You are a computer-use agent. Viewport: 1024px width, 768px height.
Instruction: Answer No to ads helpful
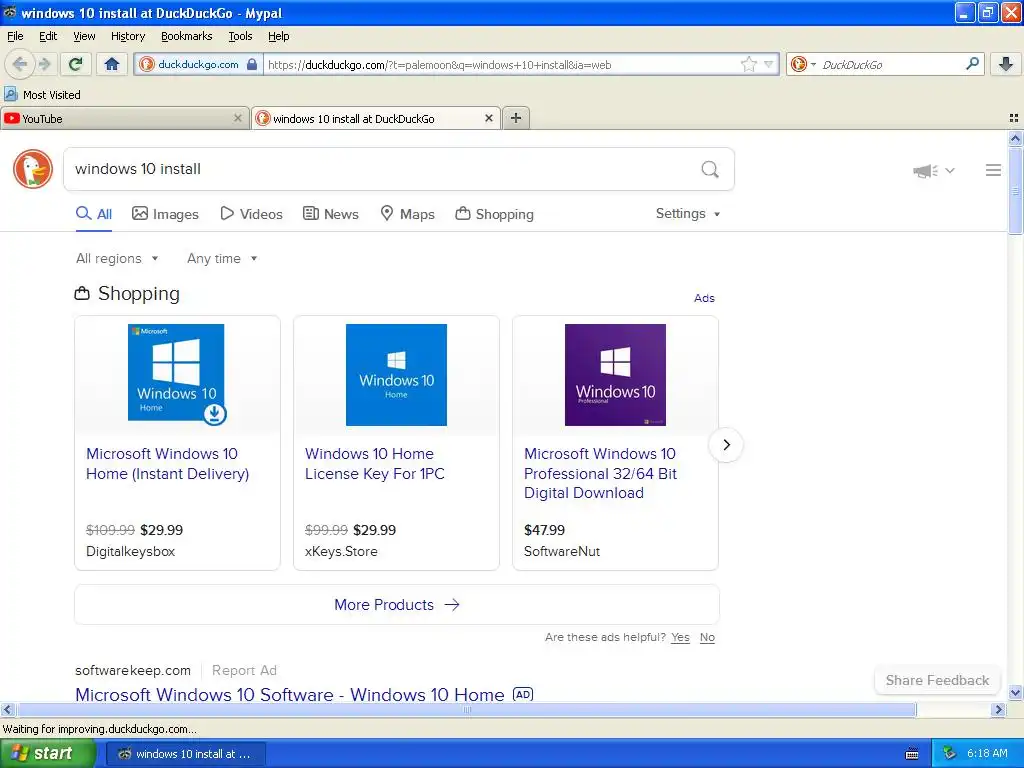coord(707,637)
